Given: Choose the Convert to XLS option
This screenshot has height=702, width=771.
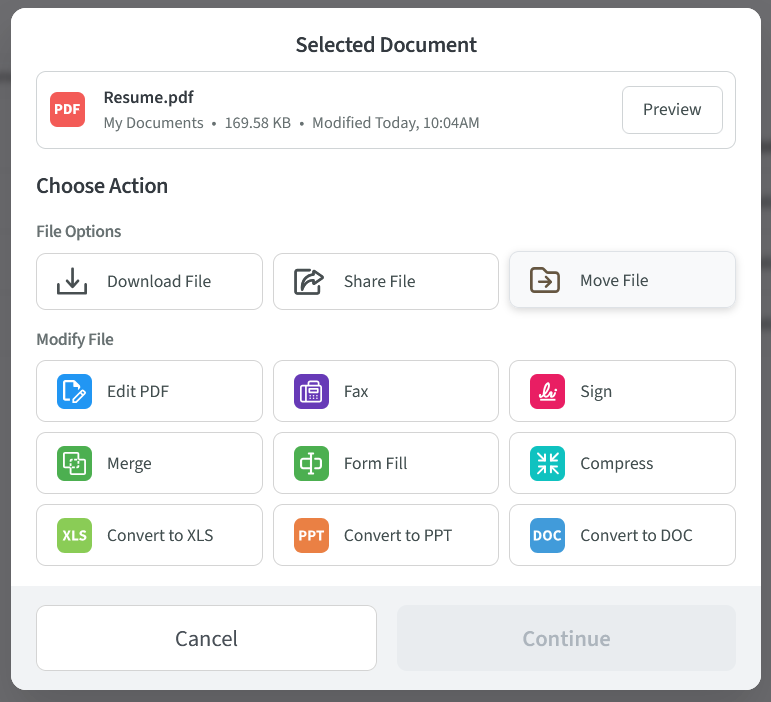Looking at the screenshot, I should tap(149, 536).
